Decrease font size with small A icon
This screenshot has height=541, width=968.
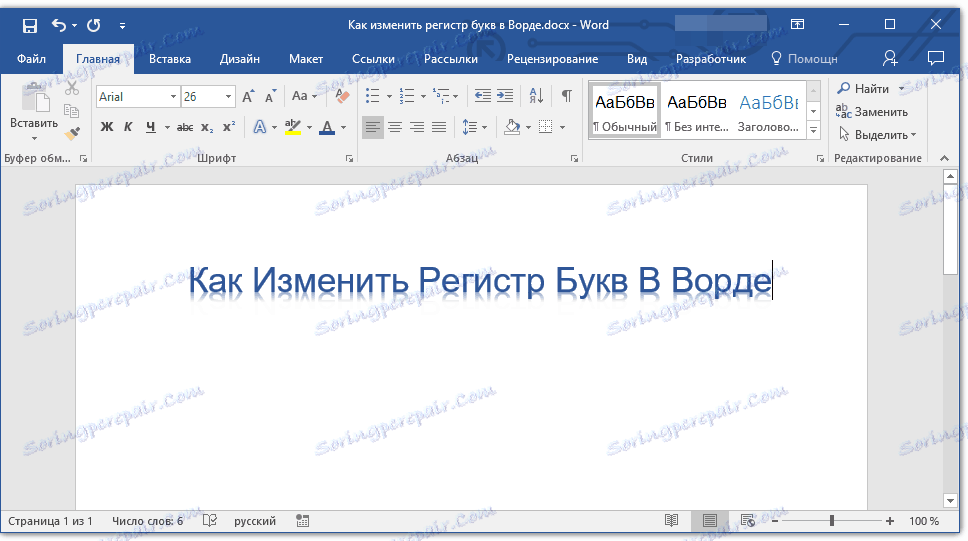(x=270, y=96)
